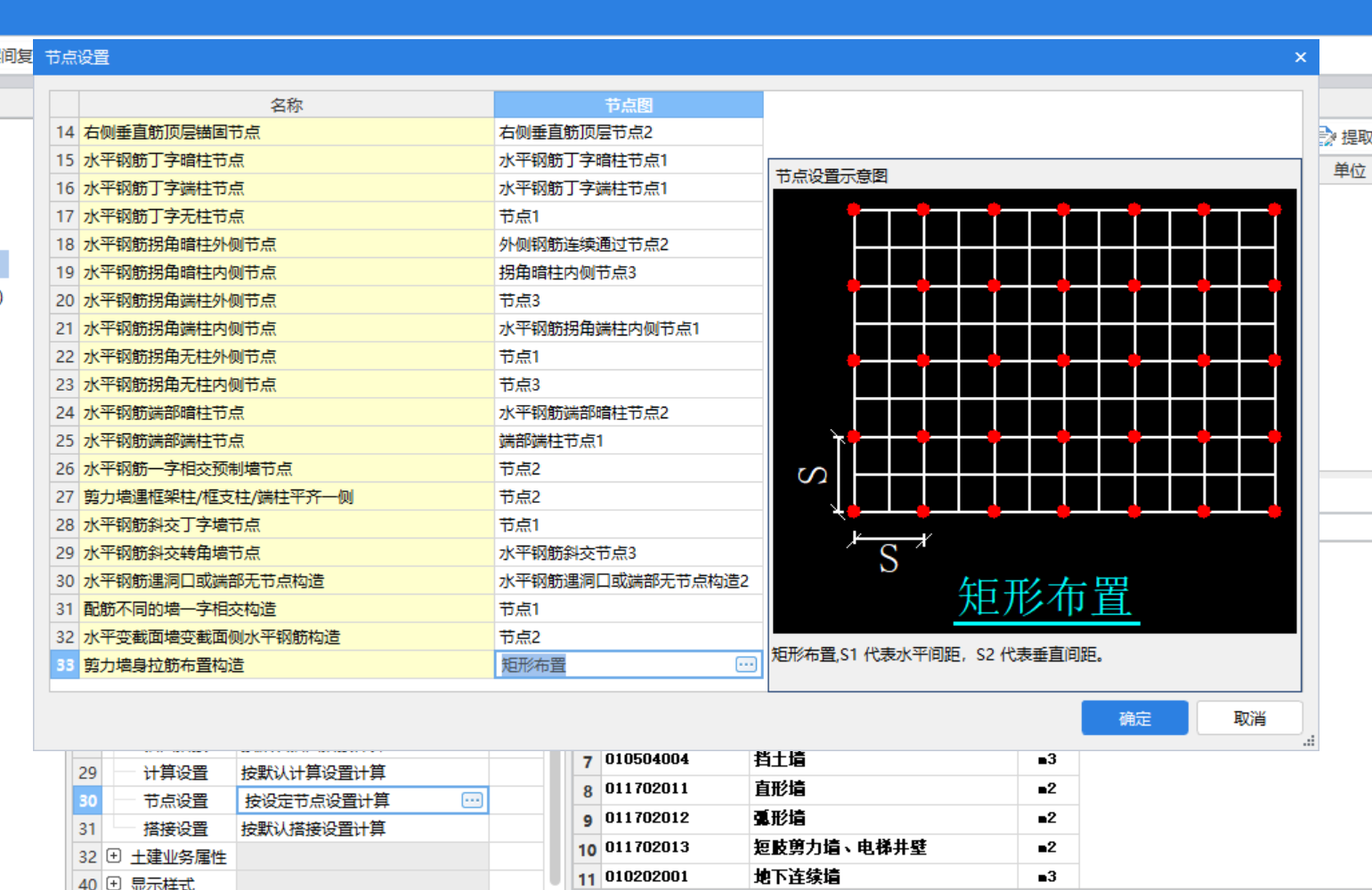Viewport: 1372px width, 890px height.
Task: Click the 提取 icon behind the dialog
Action: tap(1327, 136)
